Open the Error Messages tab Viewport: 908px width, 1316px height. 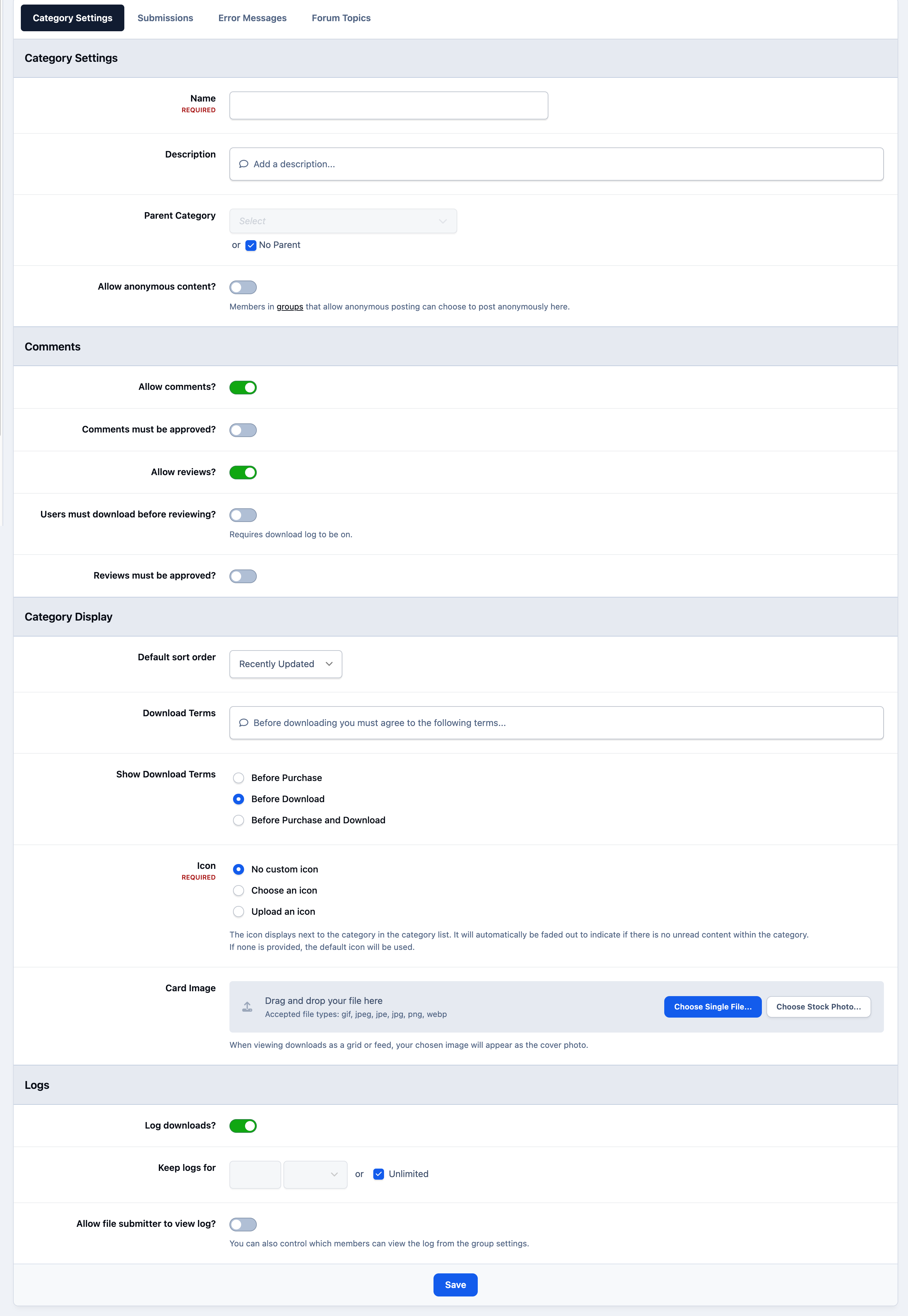coord(252,18)
